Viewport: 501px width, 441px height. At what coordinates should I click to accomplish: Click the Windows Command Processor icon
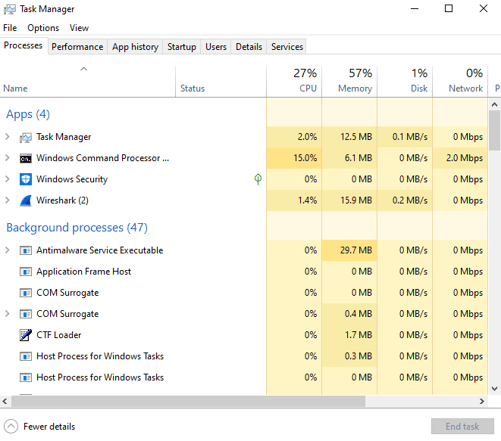tap(26, 158)
